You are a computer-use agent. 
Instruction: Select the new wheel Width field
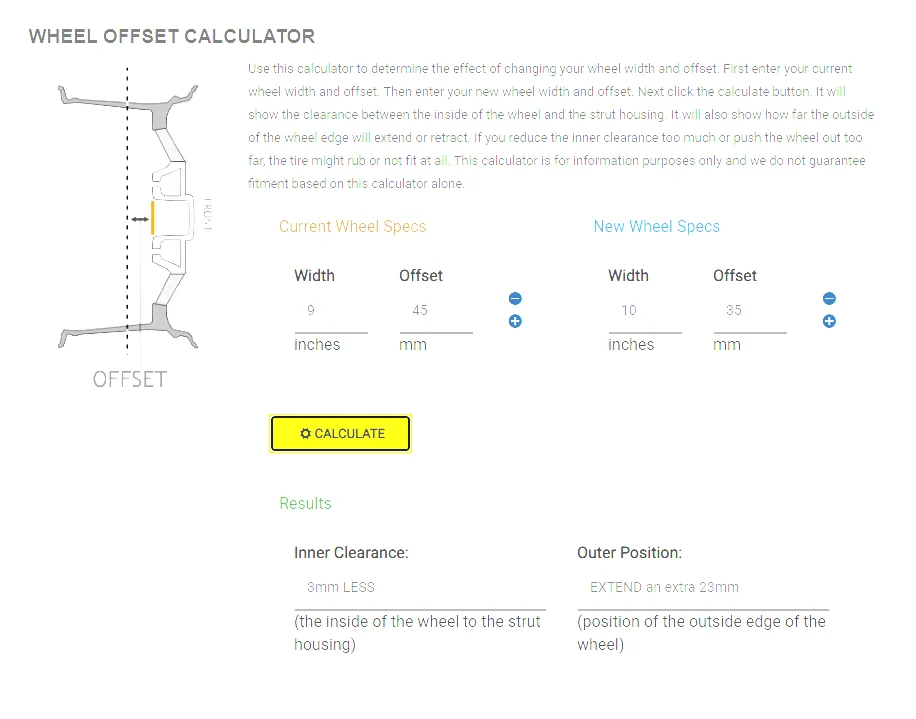(645, 311)
